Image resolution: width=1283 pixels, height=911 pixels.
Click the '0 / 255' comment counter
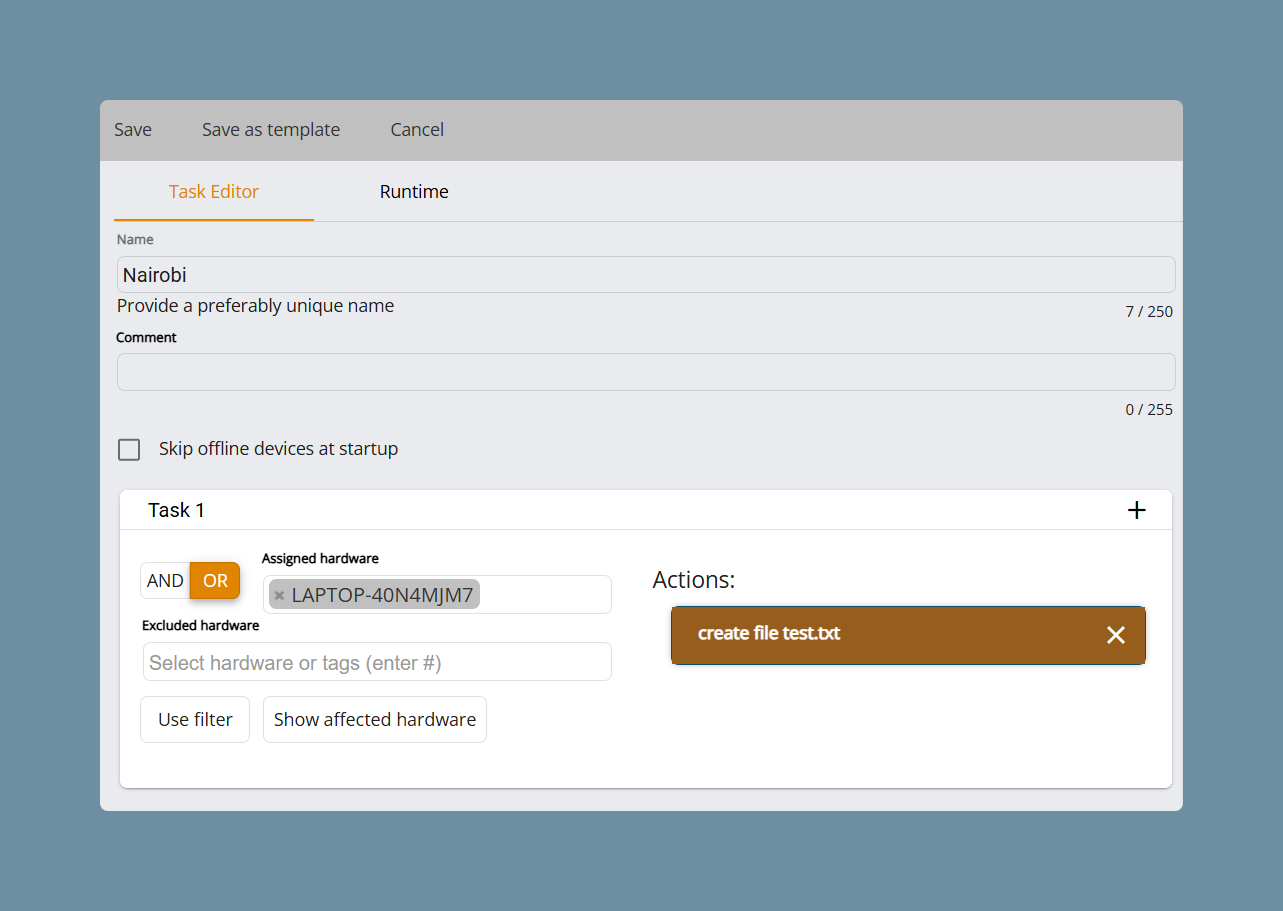pyautogui.click(x=1149, y=410)
